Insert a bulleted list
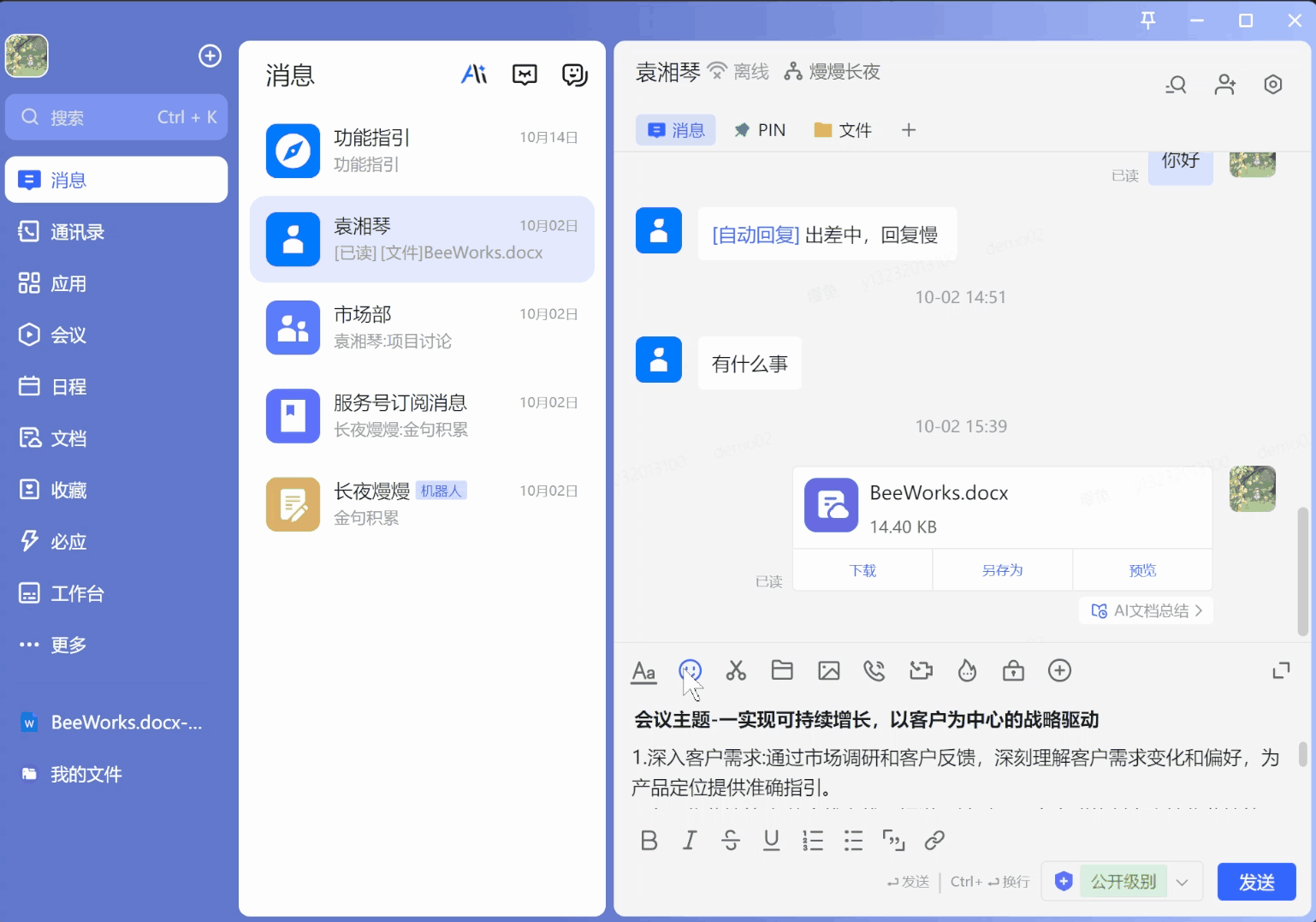The width and height of the screenshot is (1316, 922). click(853, 841)
